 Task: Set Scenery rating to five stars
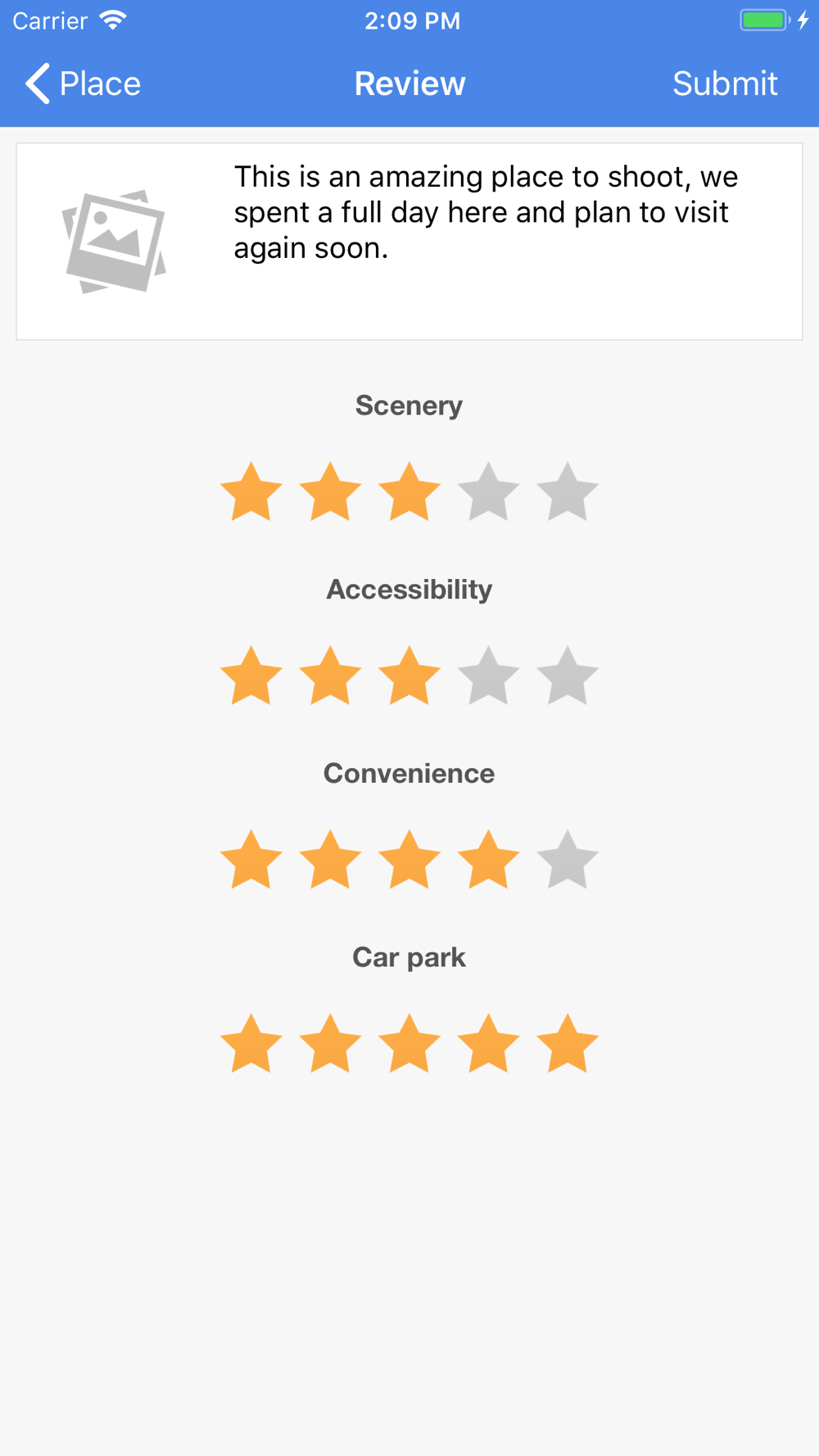[x=568, y=491]
